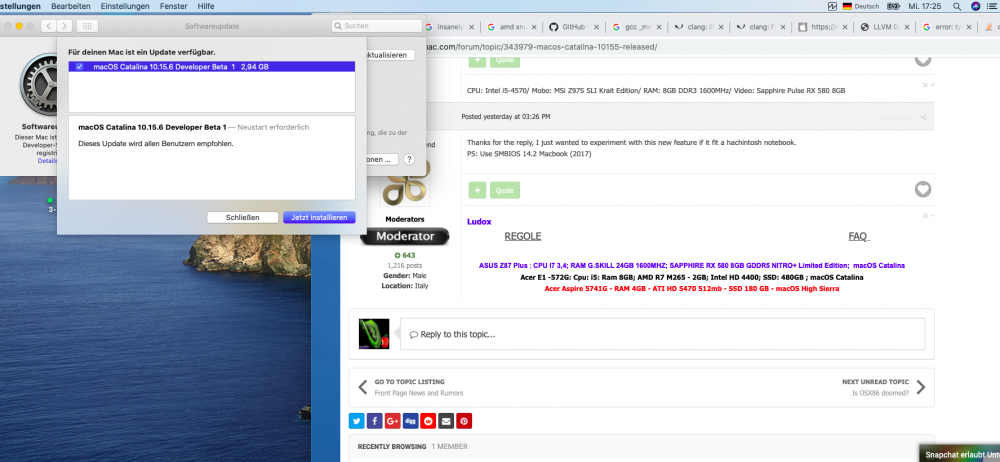Close the 'amd xnu' browser tab
Screen dimensions: 1000x462
tap(533, 27)
